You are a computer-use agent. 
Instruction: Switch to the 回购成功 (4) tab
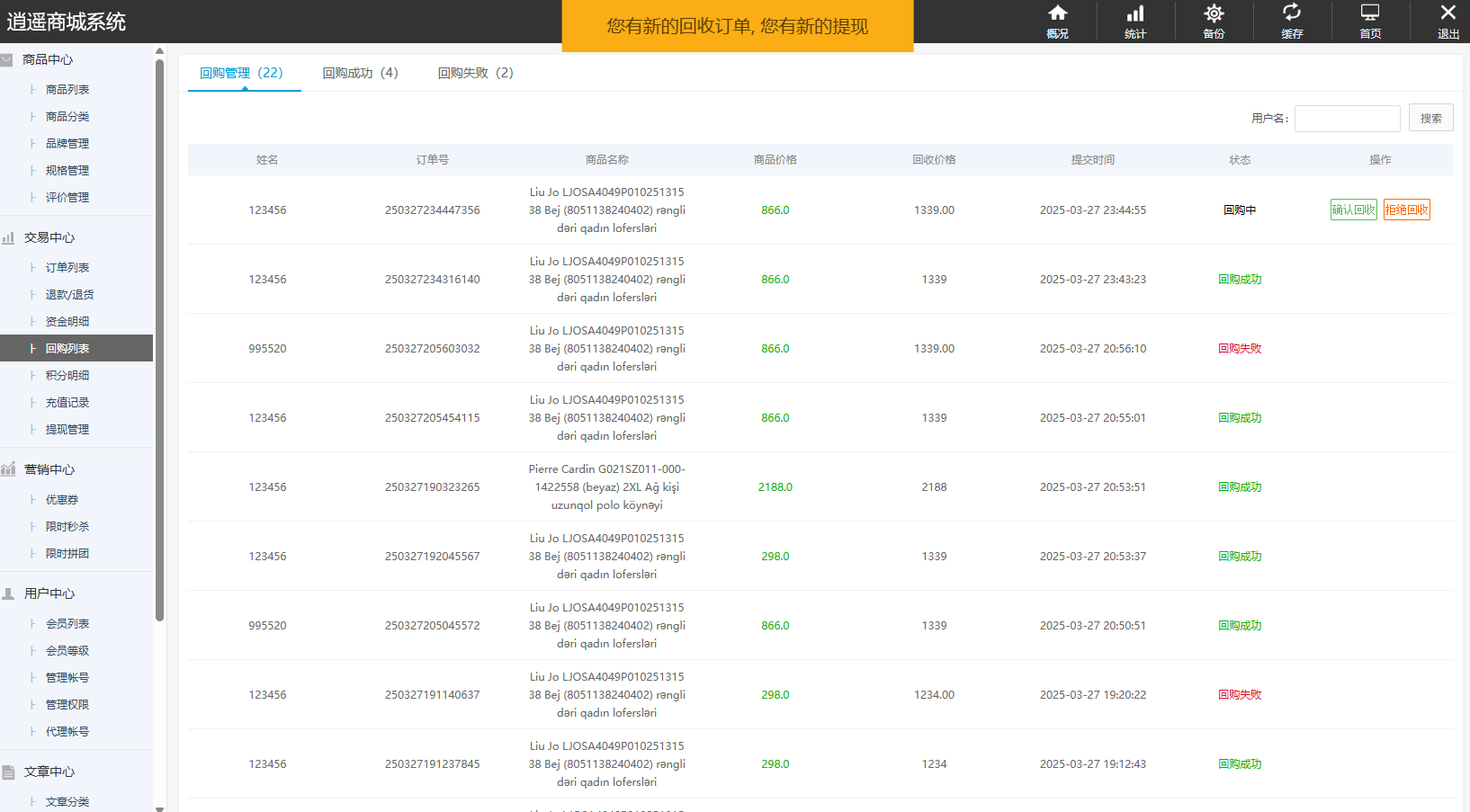tap(360, 73)
